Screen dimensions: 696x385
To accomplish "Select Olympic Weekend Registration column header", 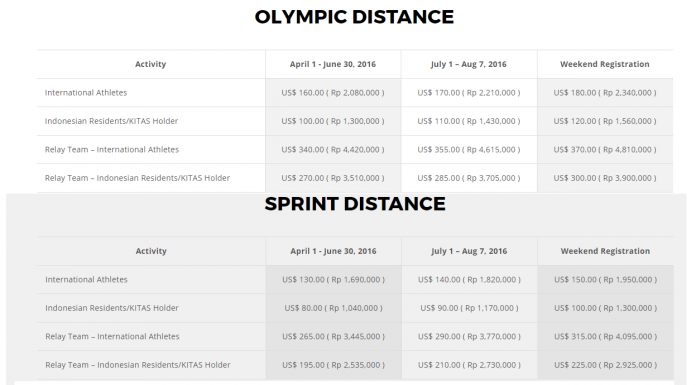I will (x=605, y=64).
